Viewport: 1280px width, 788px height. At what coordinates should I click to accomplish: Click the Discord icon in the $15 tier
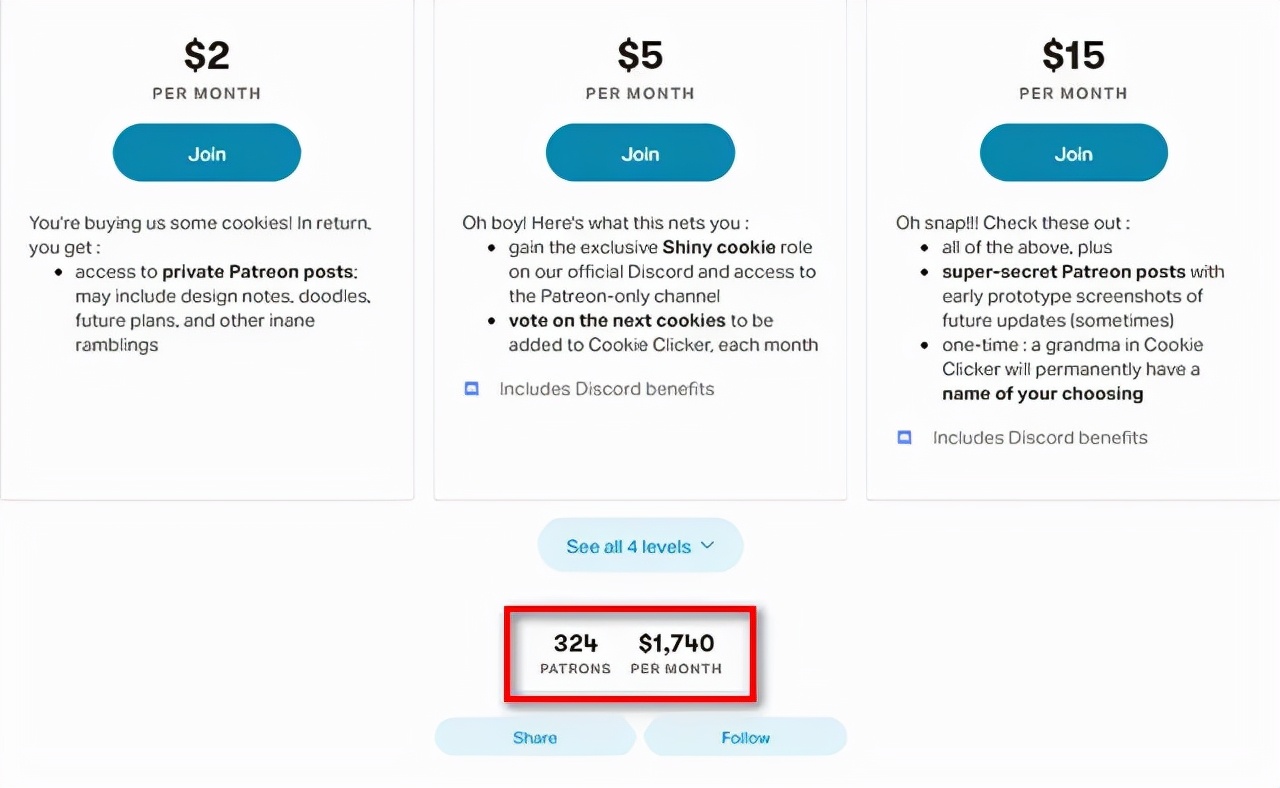[x=905, y=437]
